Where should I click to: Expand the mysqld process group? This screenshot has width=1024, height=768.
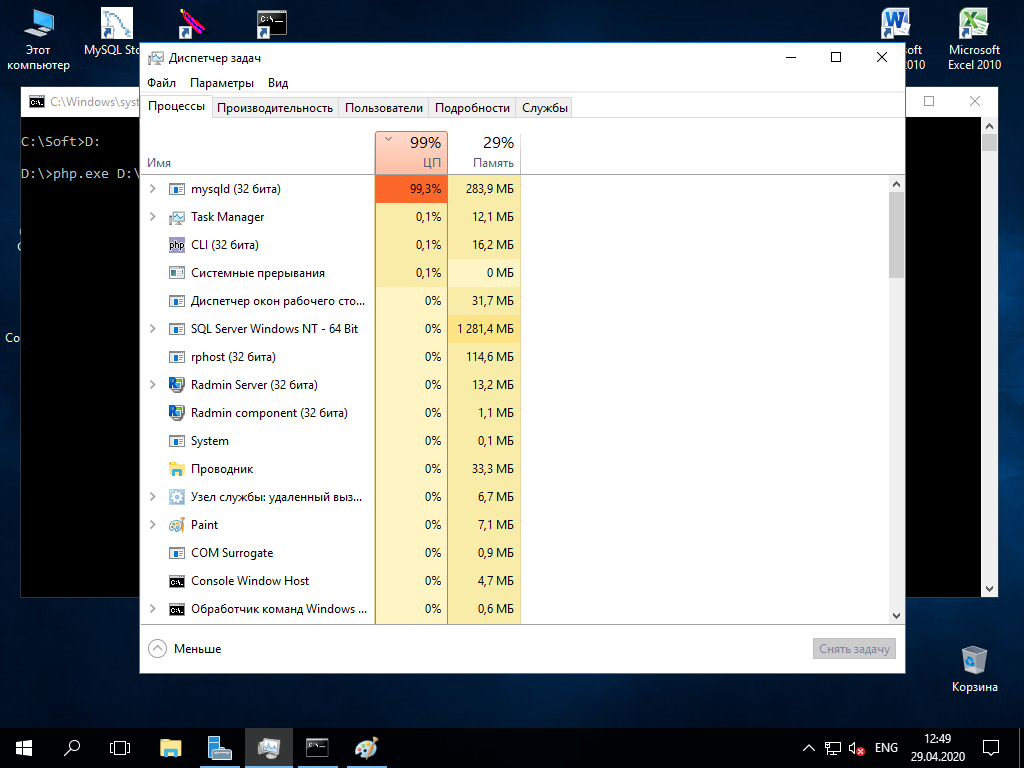[153, 189]
